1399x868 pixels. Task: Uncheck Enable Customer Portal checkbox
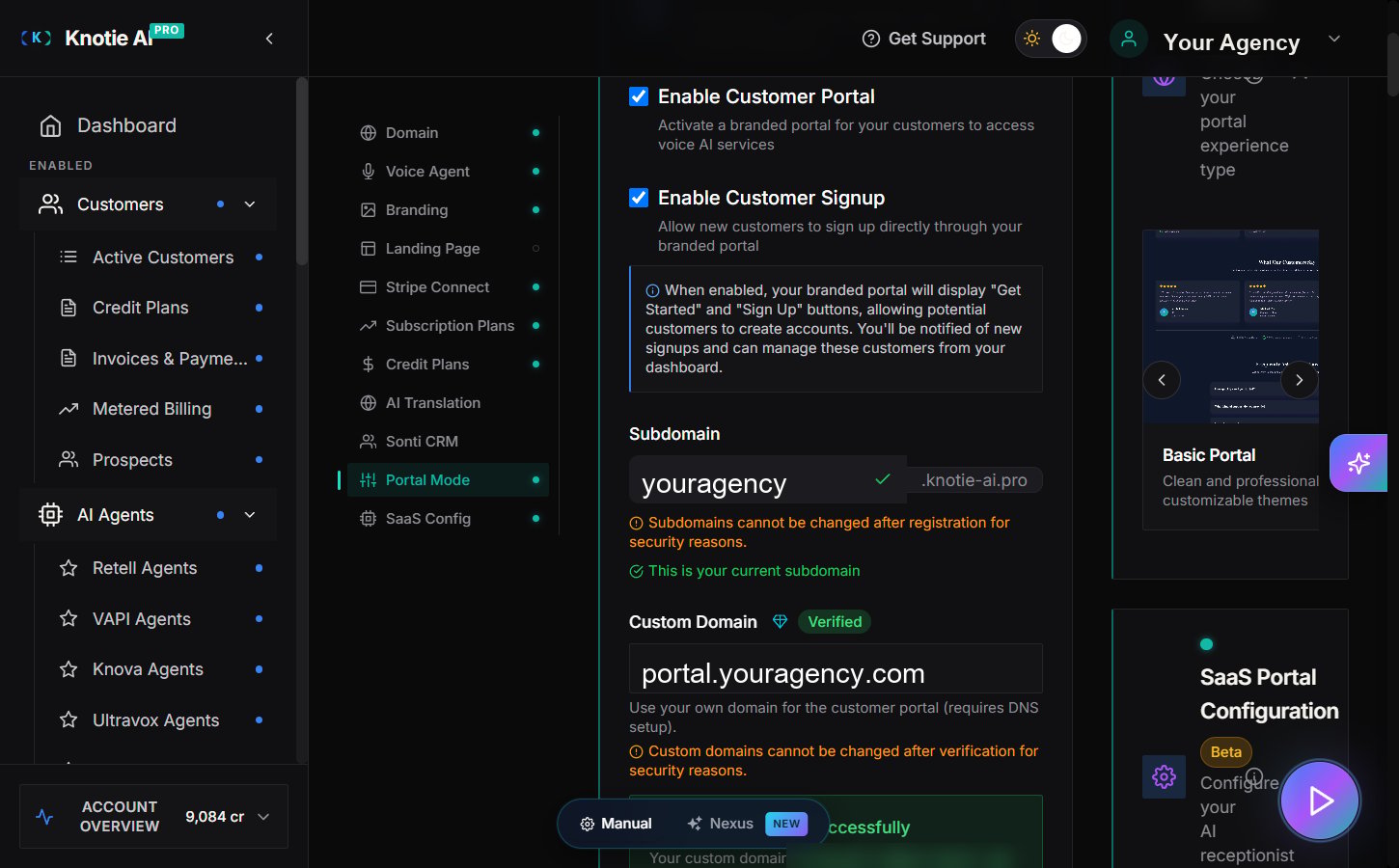point(639,96)
